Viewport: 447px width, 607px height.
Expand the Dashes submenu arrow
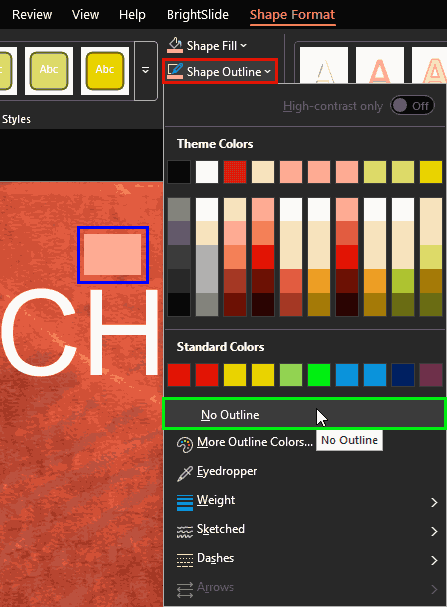pos(434,560)
